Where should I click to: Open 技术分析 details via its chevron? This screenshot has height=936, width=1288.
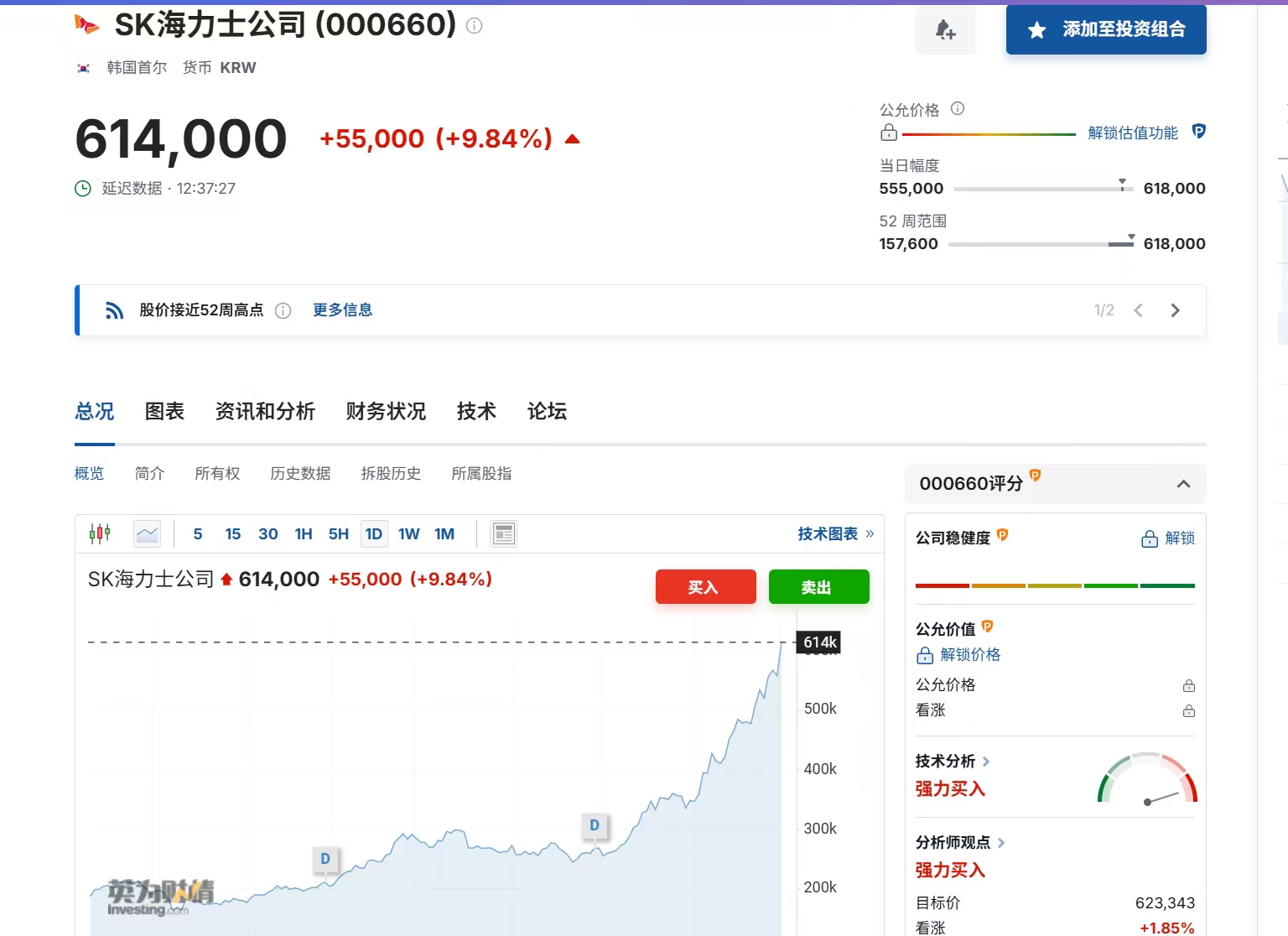(x=986, y=762)
